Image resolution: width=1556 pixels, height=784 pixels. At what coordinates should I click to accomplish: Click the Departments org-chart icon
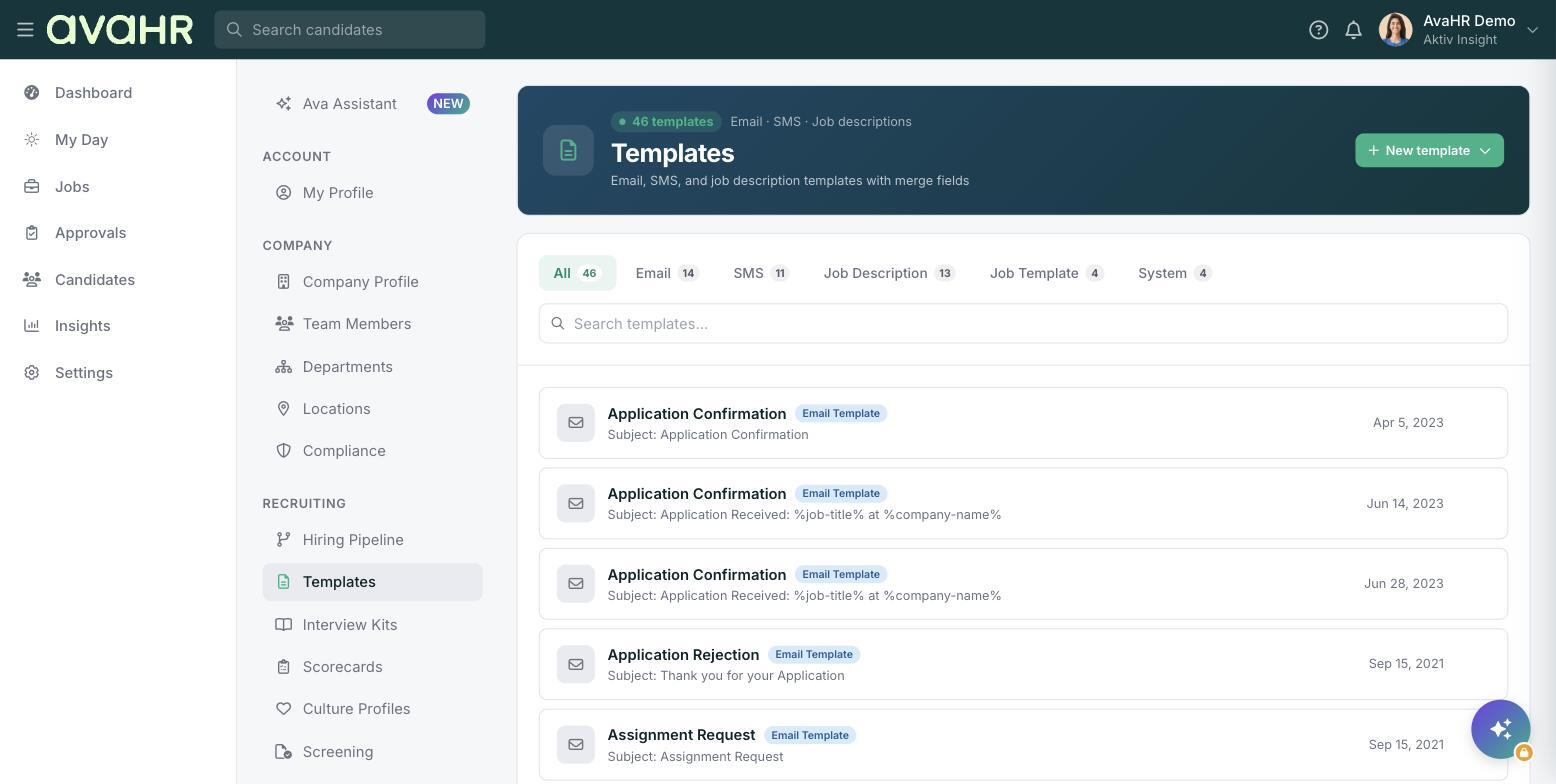point(284,367)
